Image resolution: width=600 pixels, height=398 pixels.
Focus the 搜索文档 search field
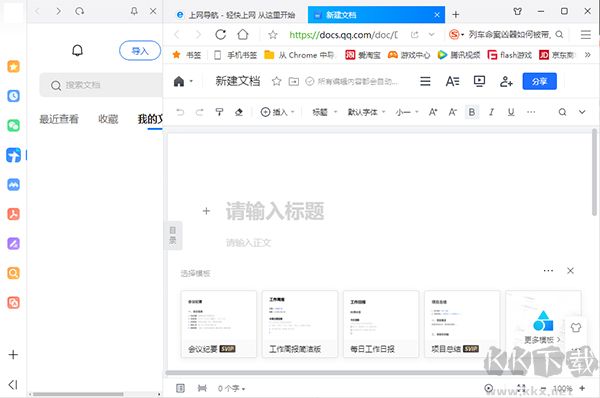pos(101,85)
